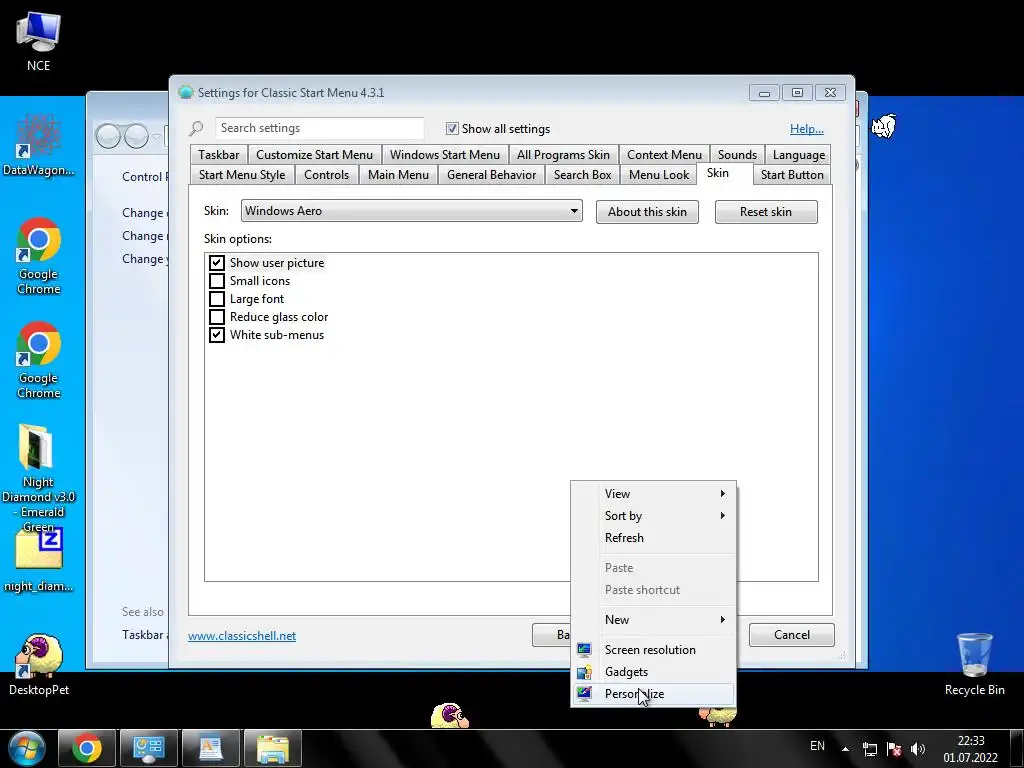Image resolution: width=1024 pixels, height=768 pixels.
Task: Click the About this skin button
Action: pos(647,212)
